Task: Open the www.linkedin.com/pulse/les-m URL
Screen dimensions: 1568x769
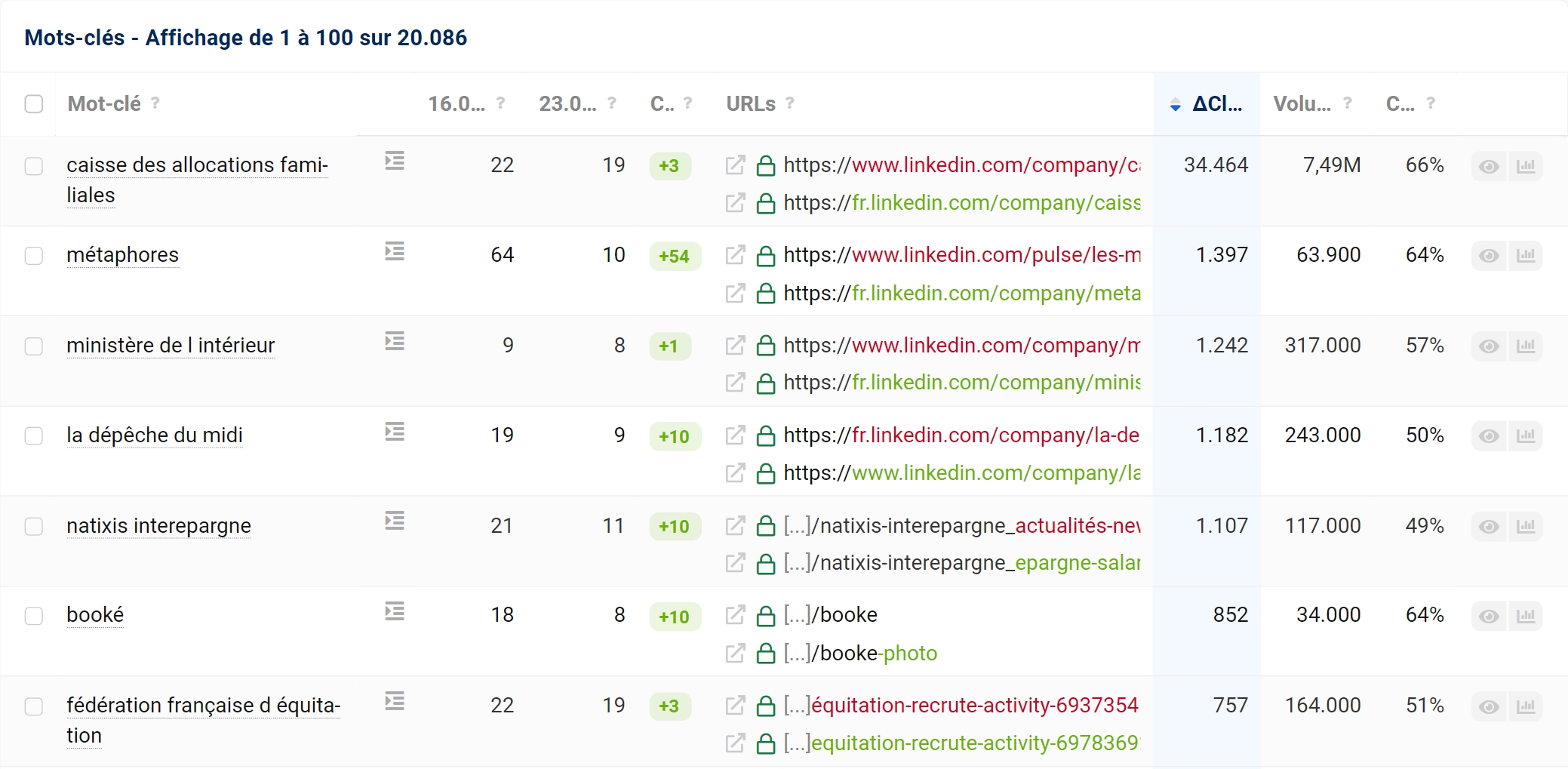Action: coord(962,255)
